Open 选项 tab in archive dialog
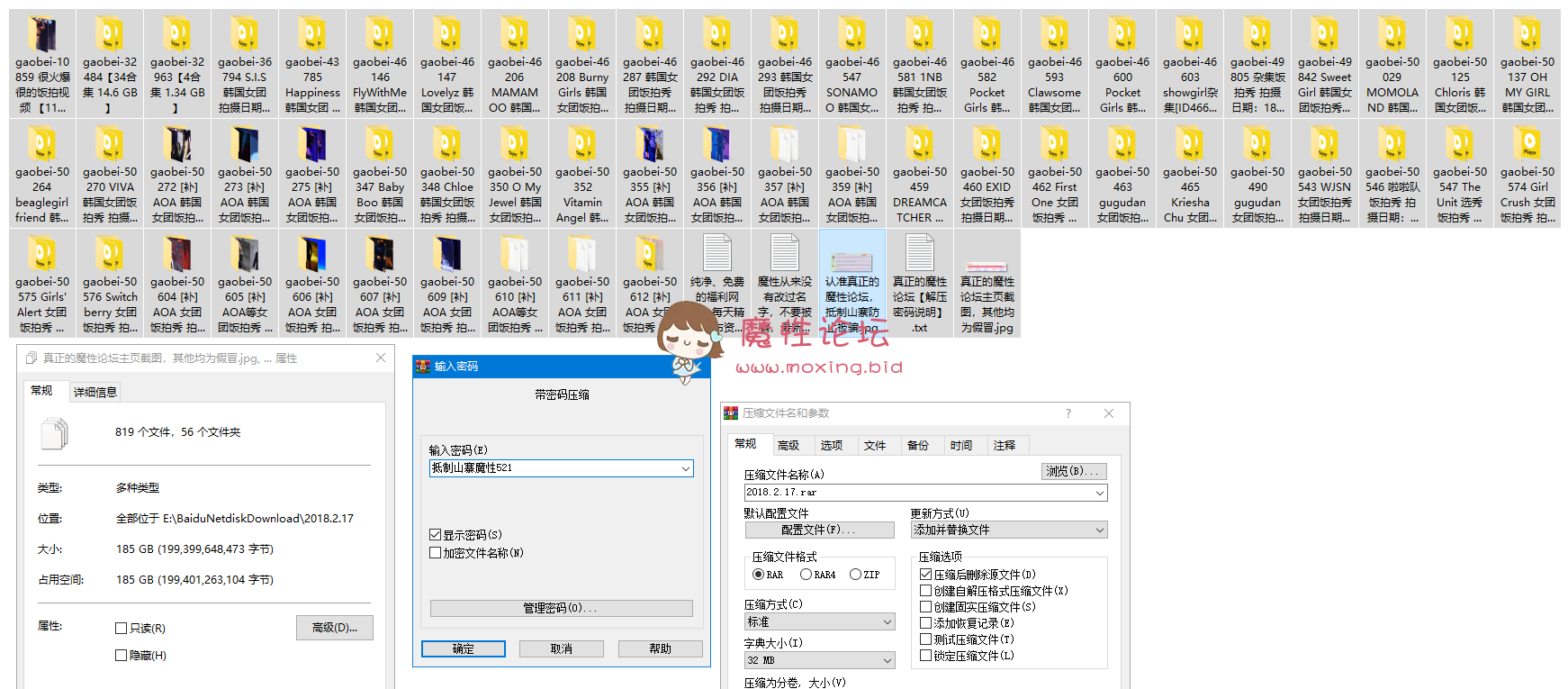 click(x=832, y=446)
